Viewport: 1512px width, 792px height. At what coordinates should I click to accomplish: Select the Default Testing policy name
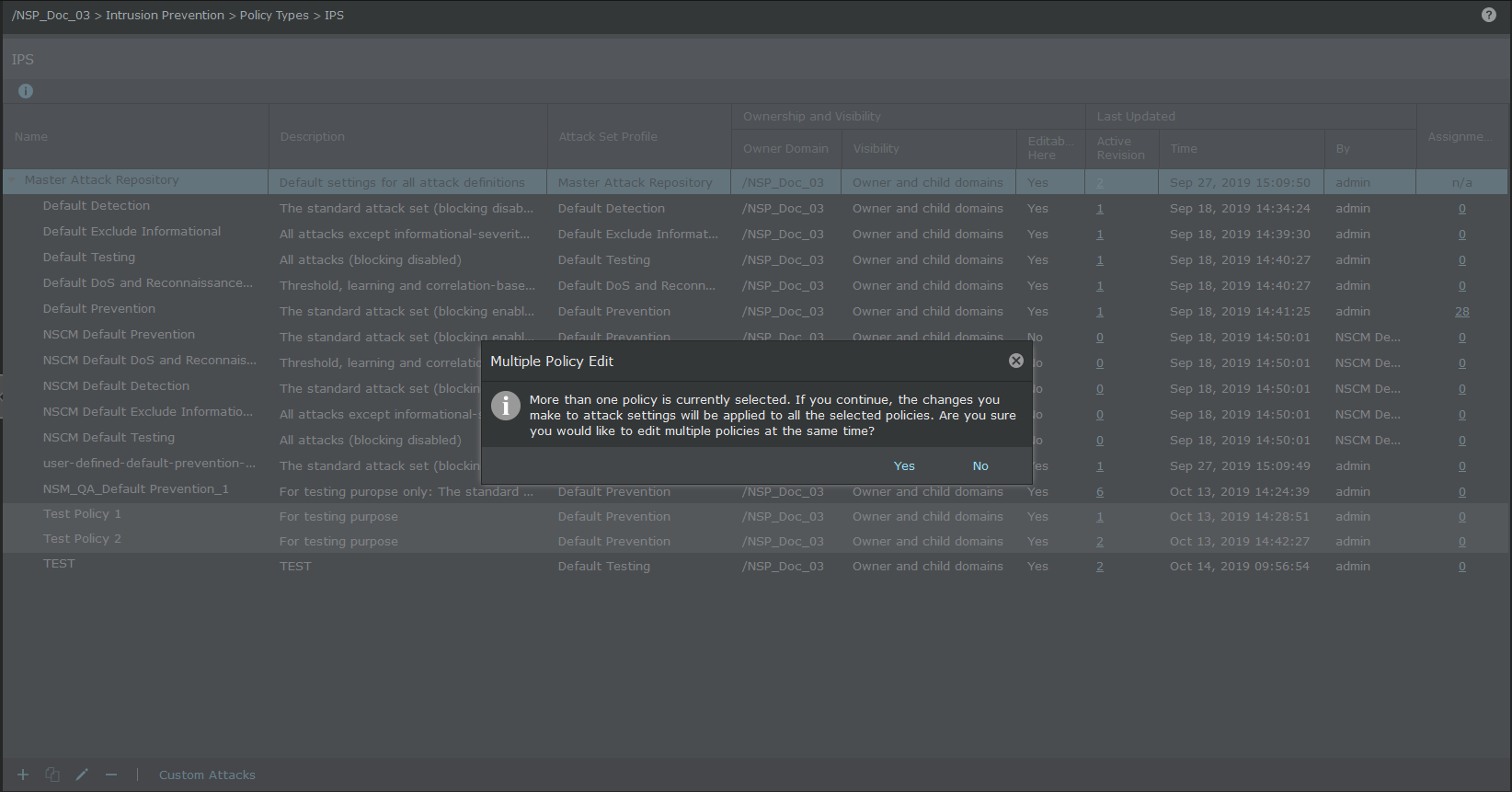pyautogui.click(x=89, y=258)
